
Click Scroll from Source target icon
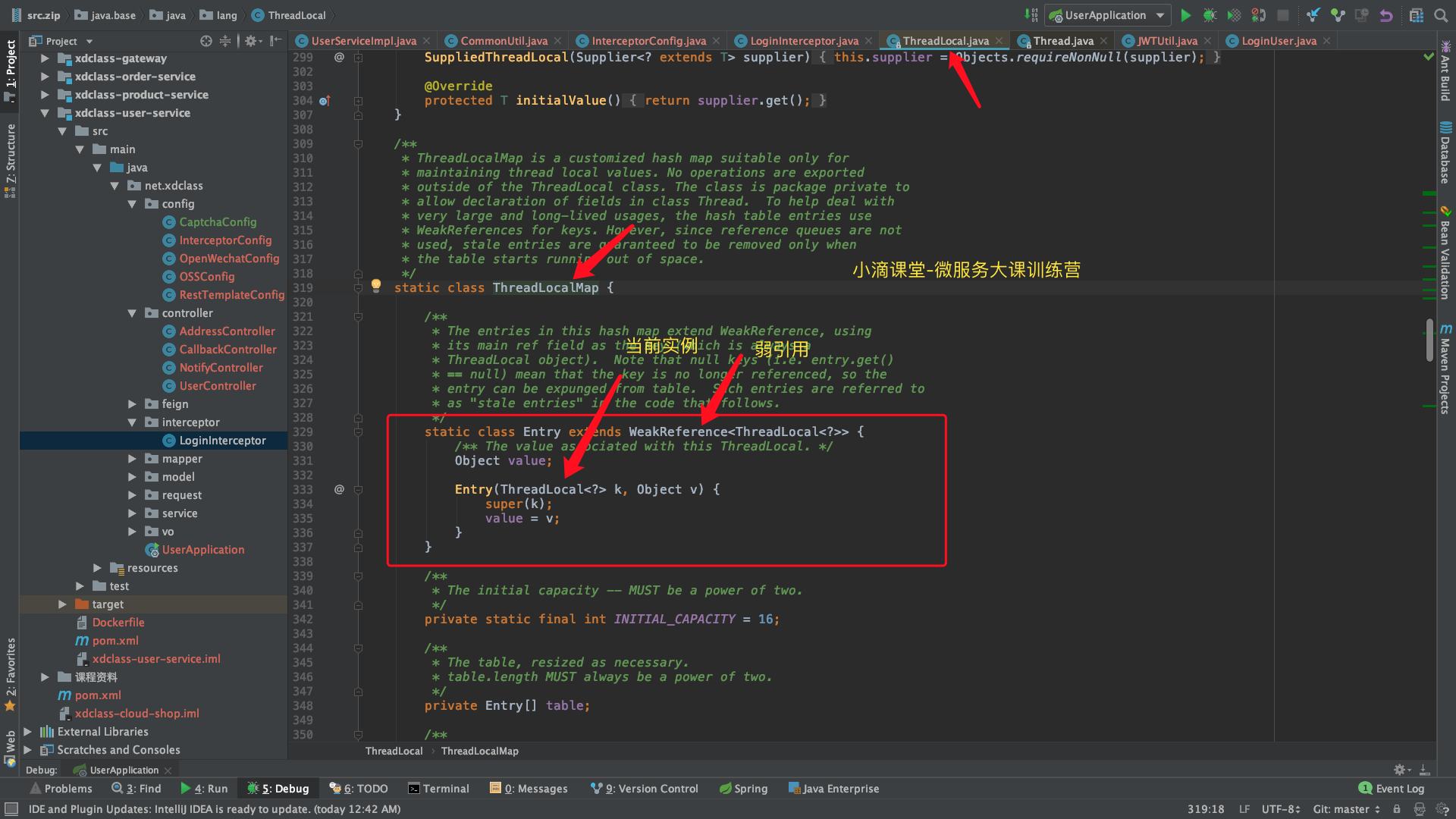coord(206,41)
